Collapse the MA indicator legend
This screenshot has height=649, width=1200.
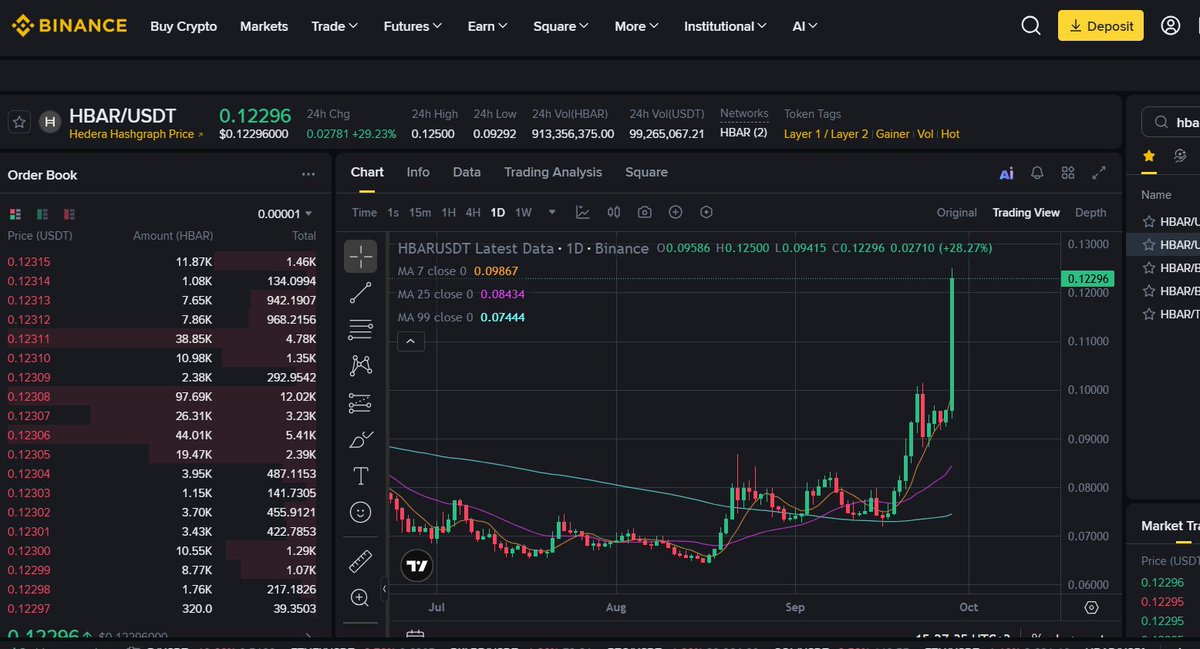coord(411,341)
